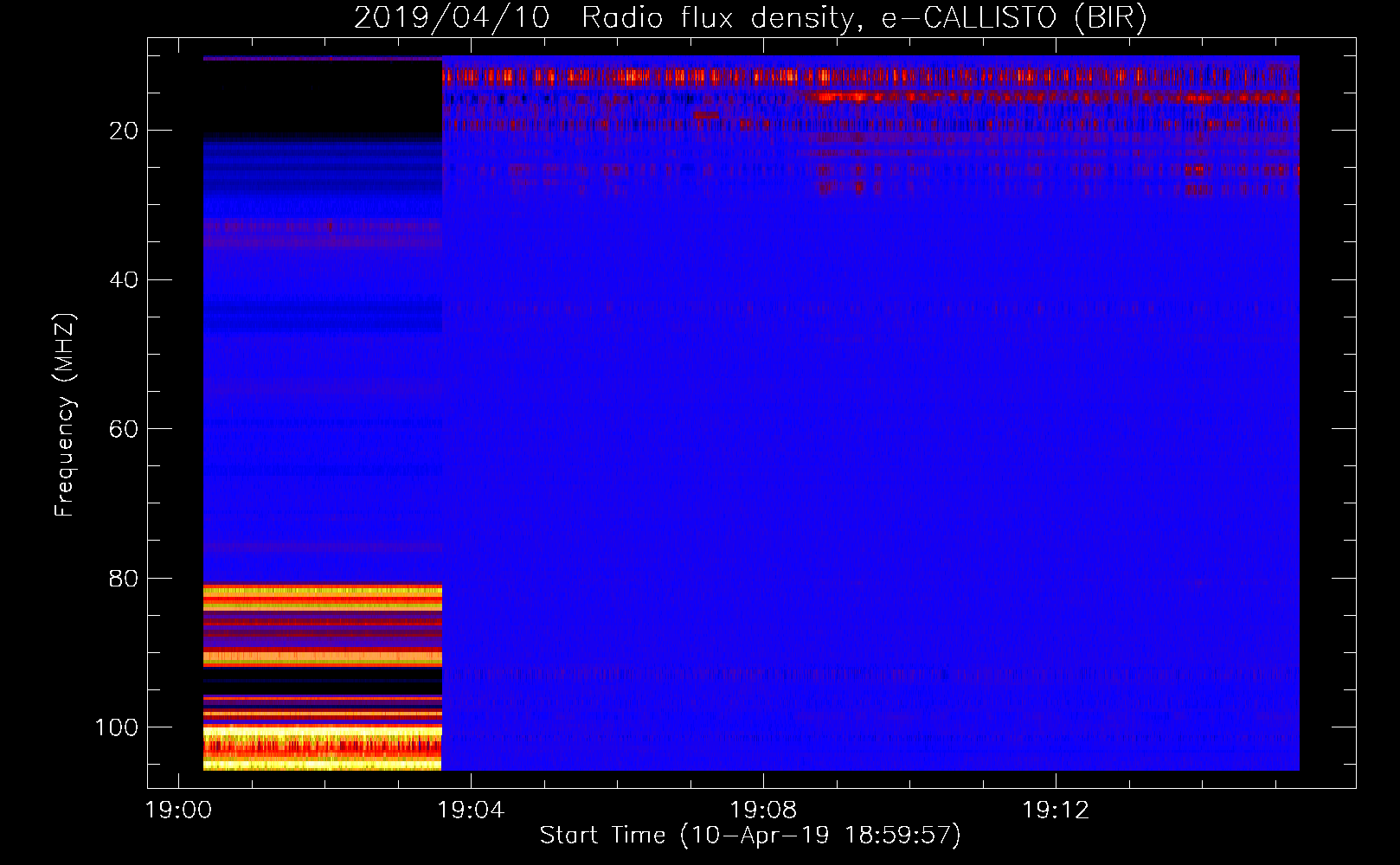Click the "19:00" time tick label
1400x865 pixels.
pyautogui.click(x=178, y=810)
